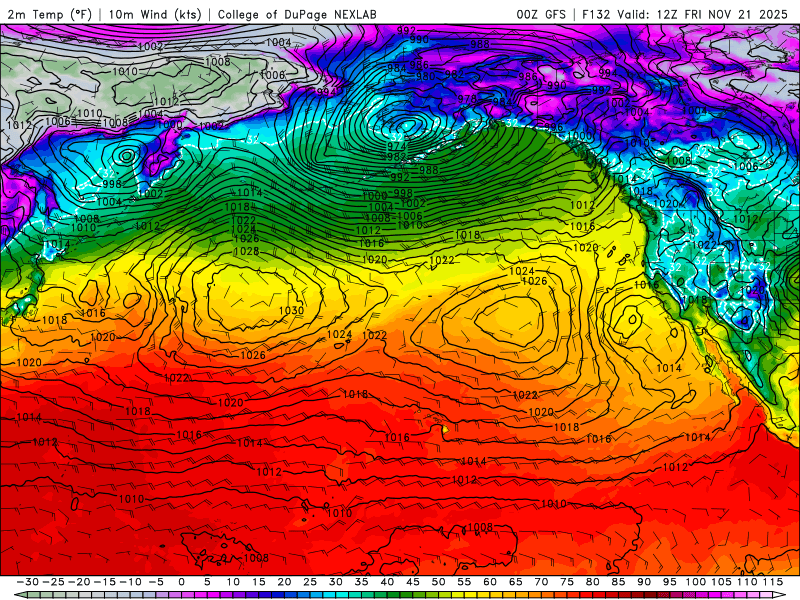Image resolution: width=800 pixels, height=600 pixels.
Task: Click the "Valid: 12Z FRI NOV 21 2025" text
Action: pyautogui.click(x=703, y=14)
